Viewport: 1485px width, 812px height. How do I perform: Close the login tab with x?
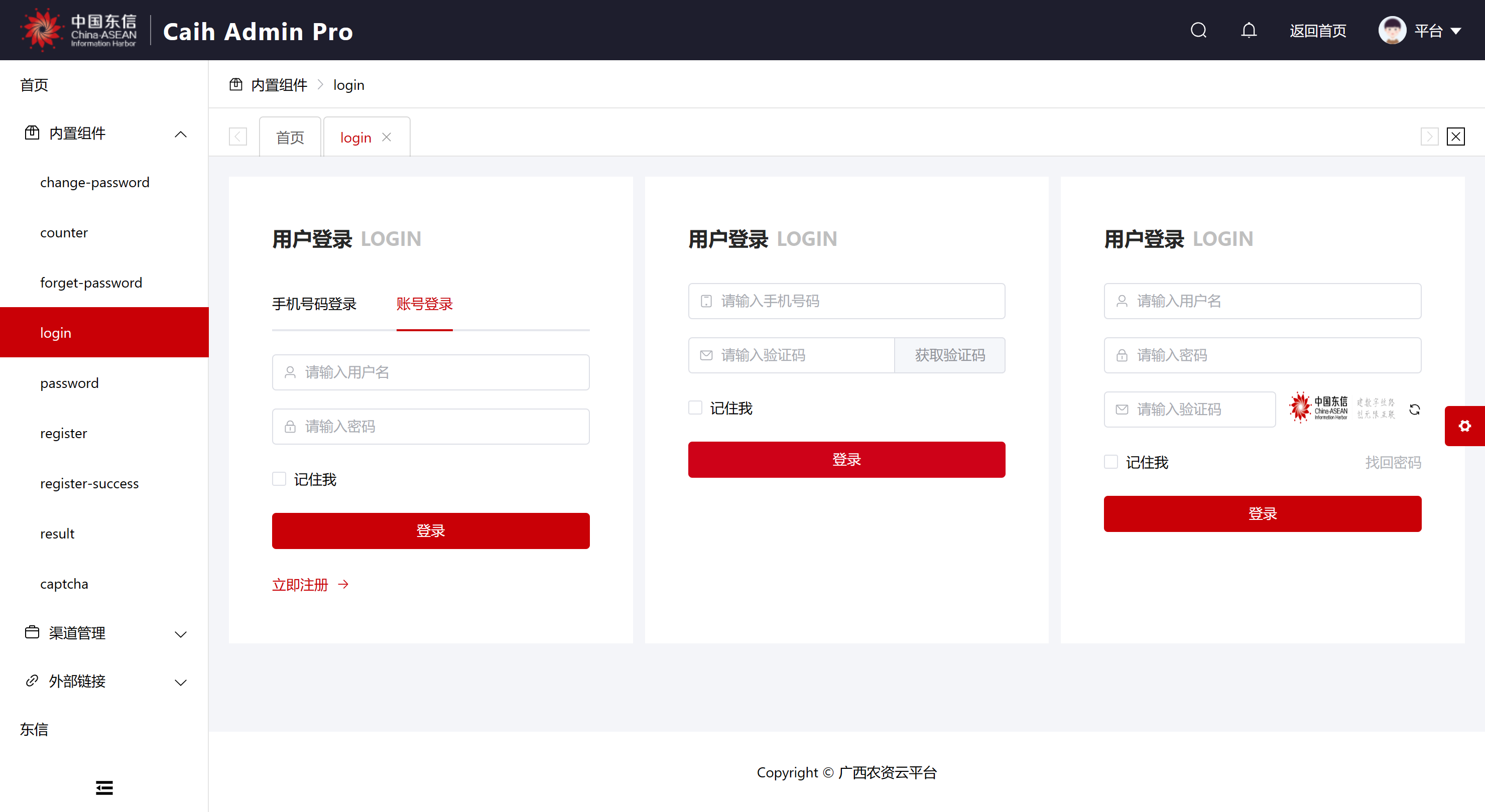coord(387,137)
